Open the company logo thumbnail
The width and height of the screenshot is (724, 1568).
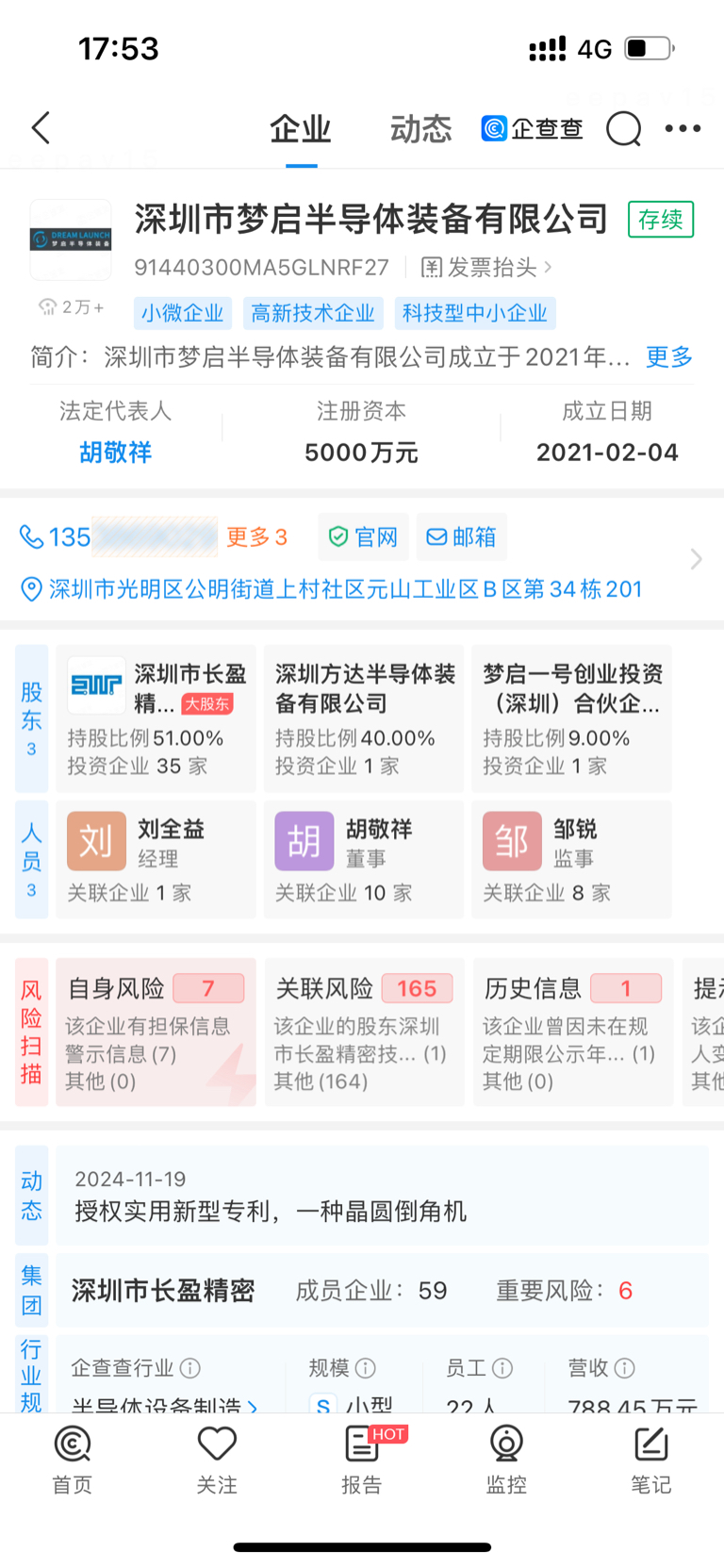pyautogui.click(x=71, y=239)
